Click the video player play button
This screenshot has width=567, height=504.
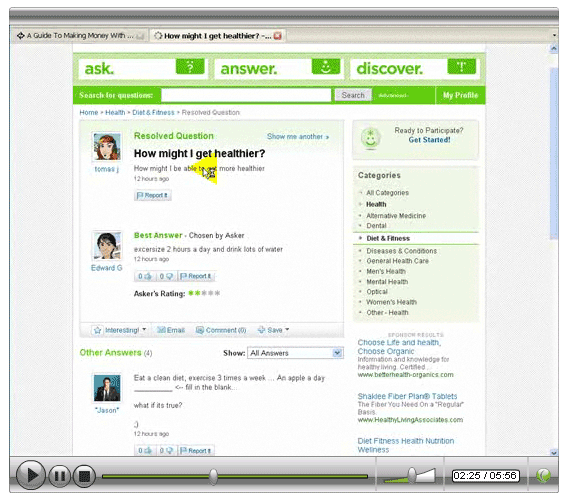[31, 475]
